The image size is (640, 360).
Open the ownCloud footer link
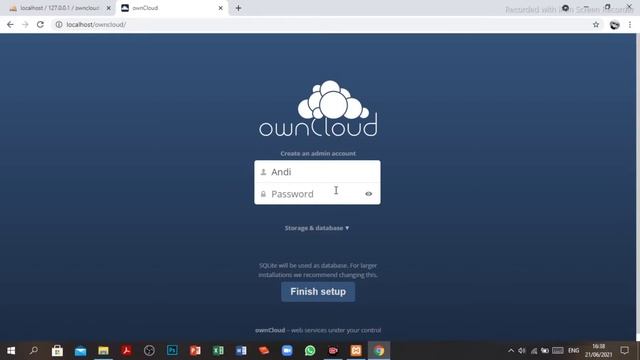(x=270, y=330)
